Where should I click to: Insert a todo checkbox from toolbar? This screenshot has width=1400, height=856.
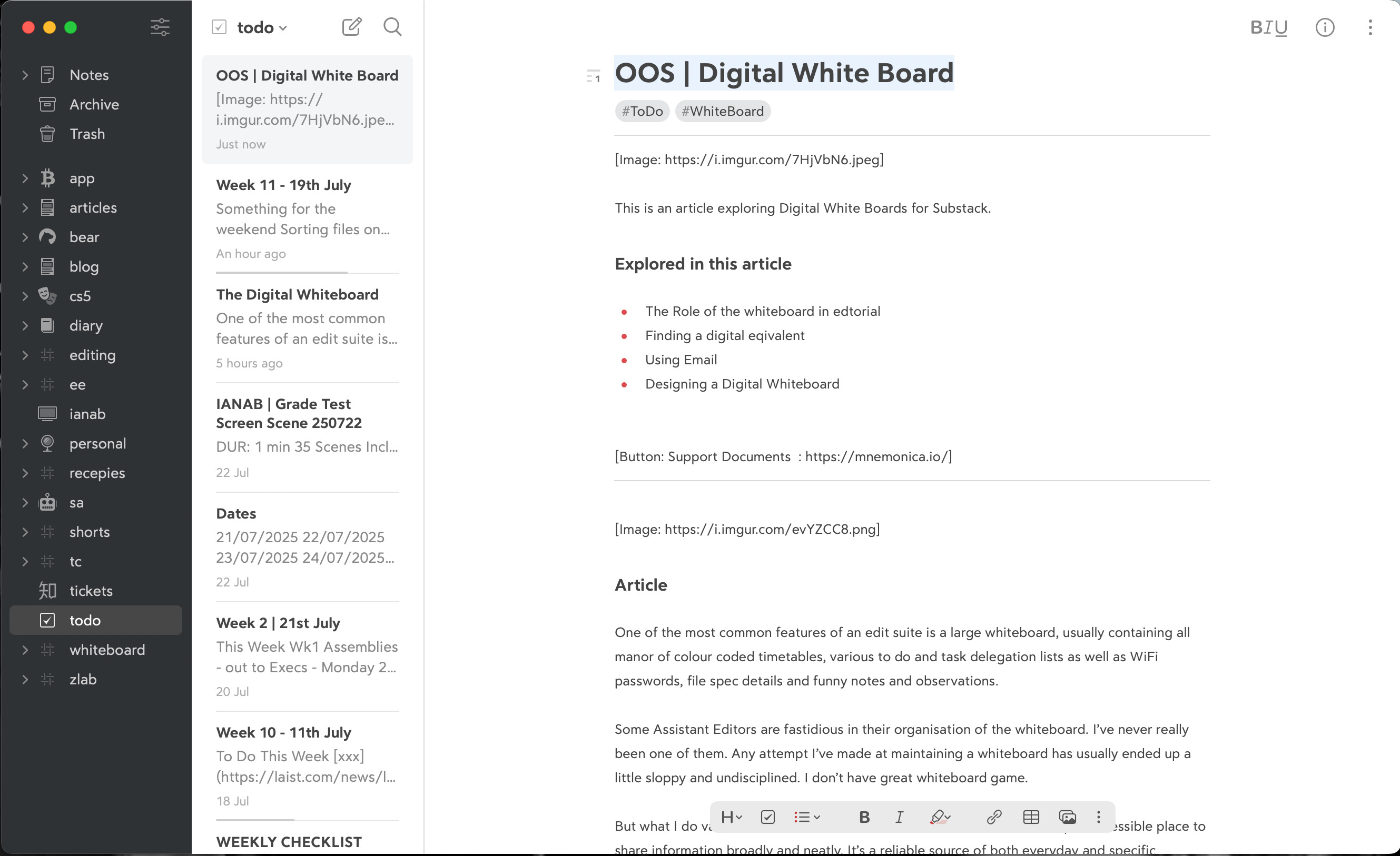pos(767,817)
